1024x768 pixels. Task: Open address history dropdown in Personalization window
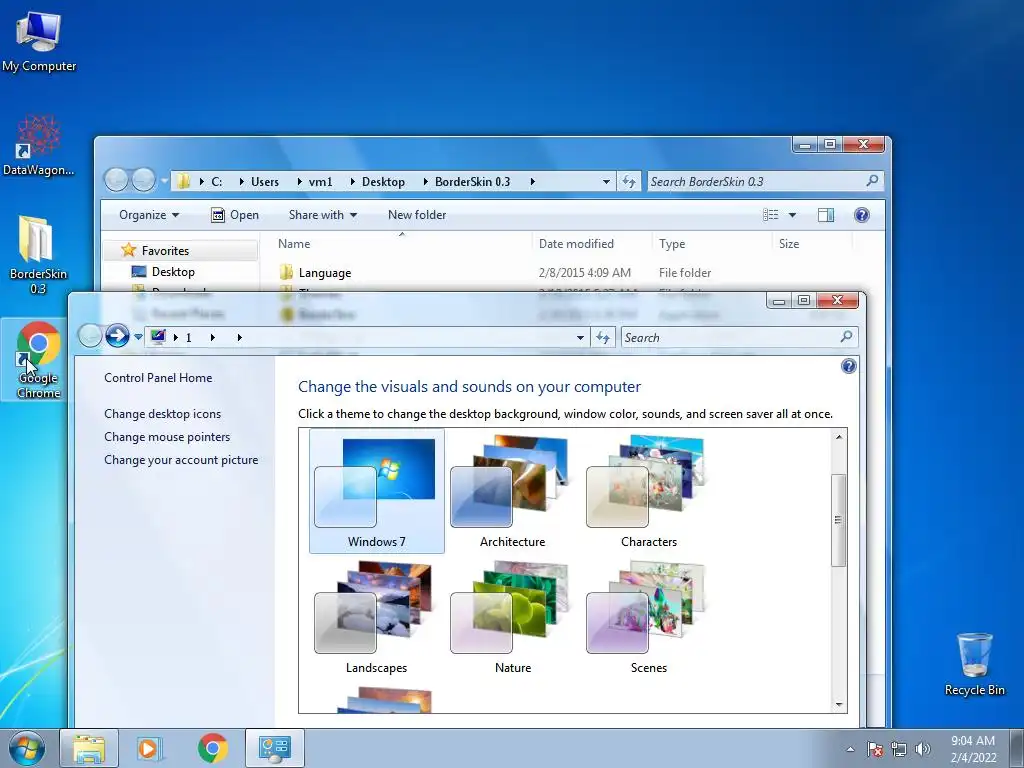(580, 338)
